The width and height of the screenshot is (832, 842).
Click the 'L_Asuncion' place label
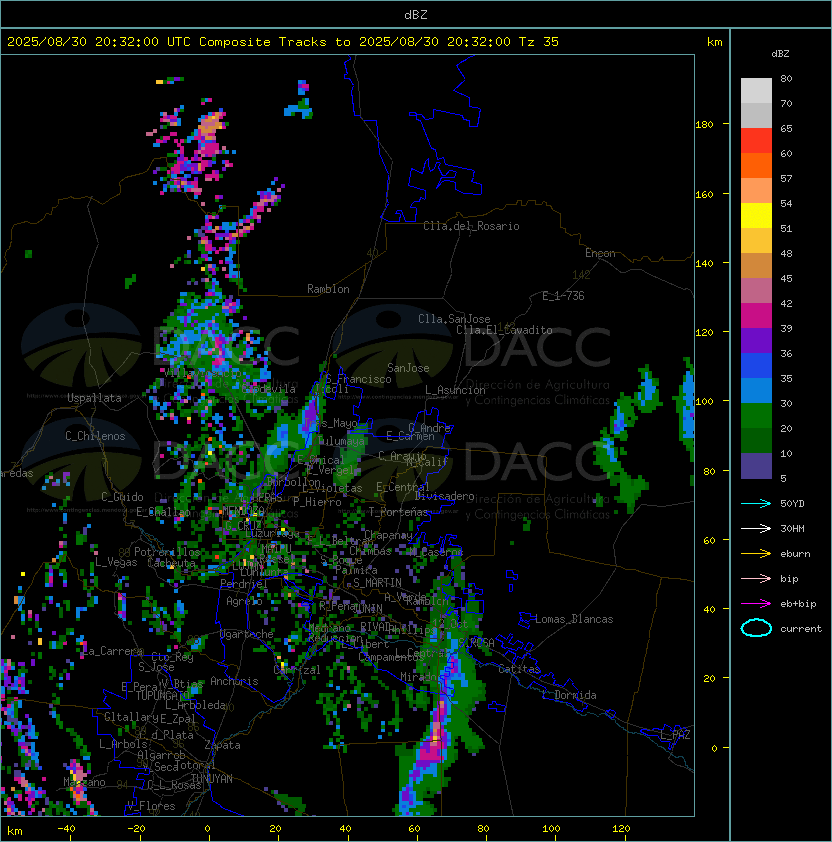click(455, 390)
